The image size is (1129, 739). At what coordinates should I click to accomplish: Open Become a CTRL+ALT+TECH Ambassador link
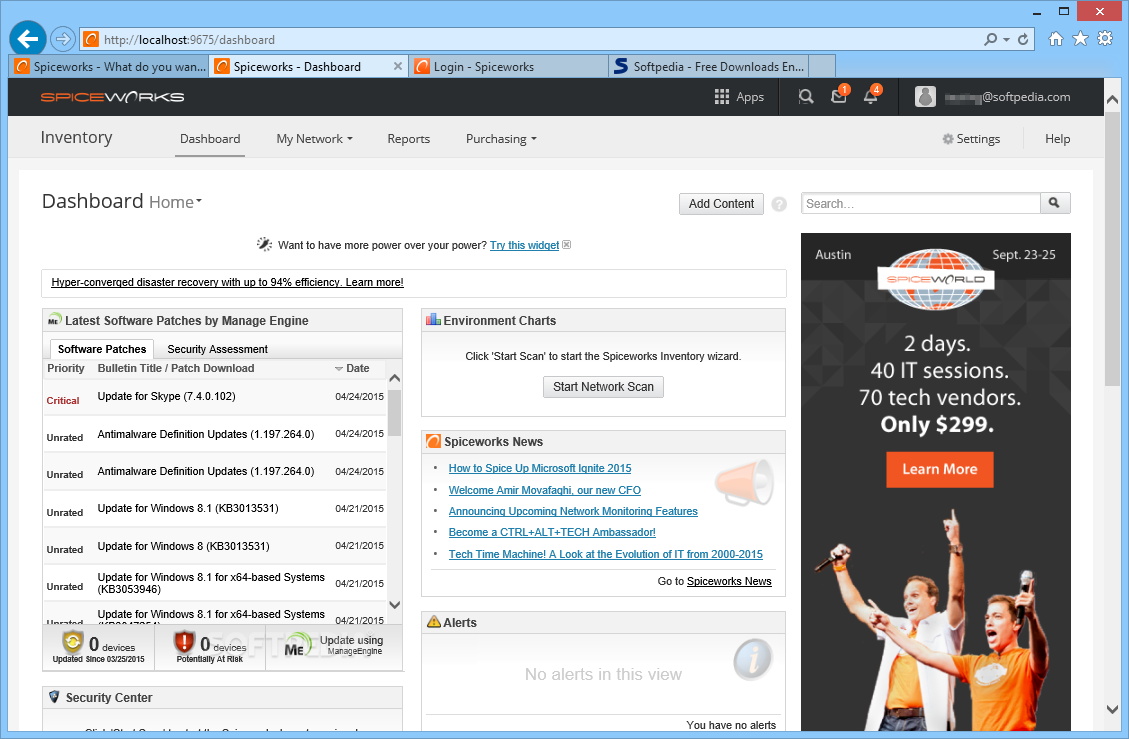point(552,532)
